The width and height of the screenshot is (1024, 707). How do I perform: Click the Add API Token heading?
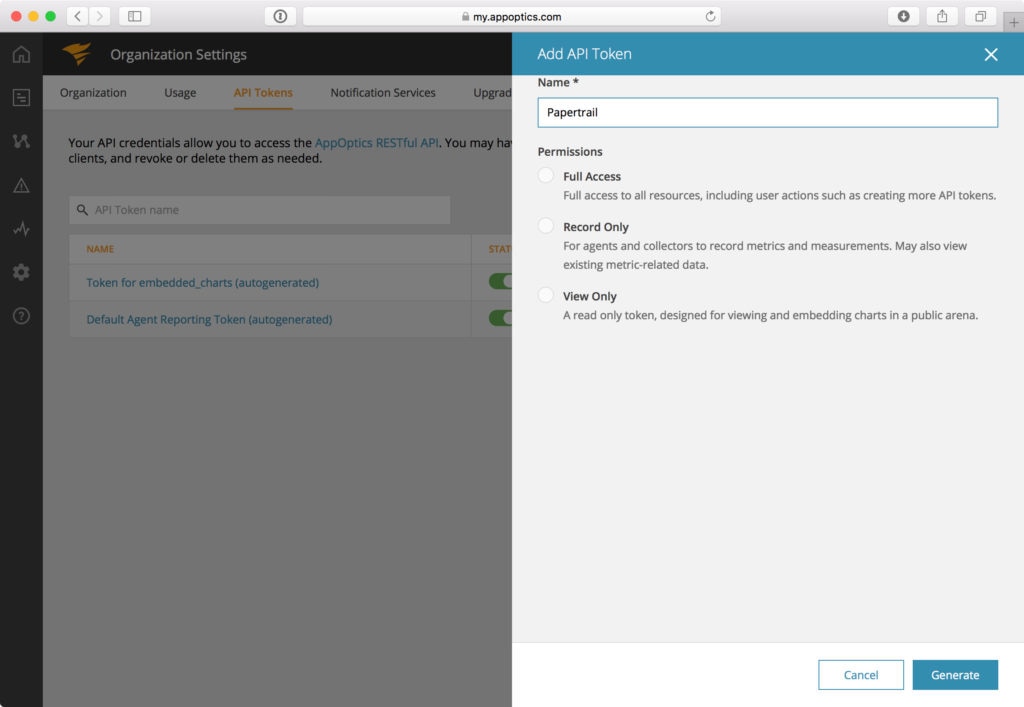click(x=584, y=54)
